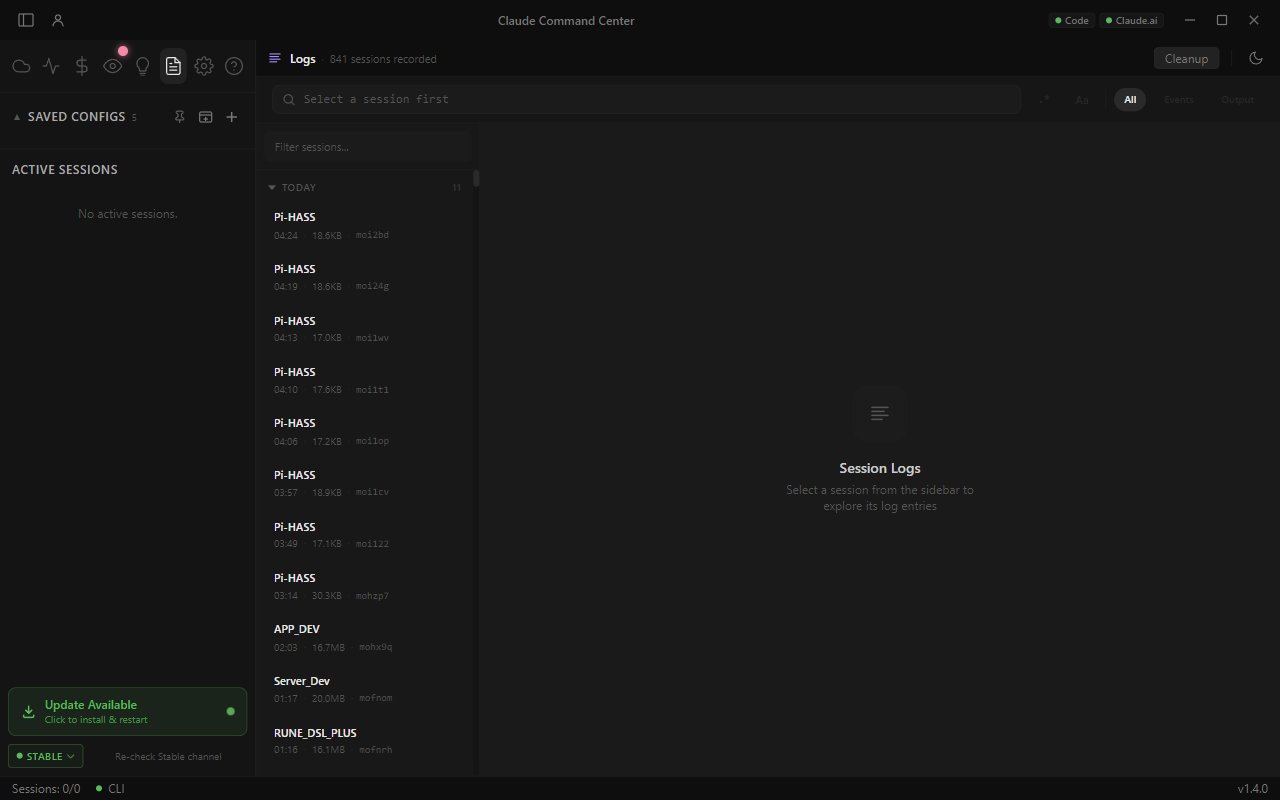Viewport: 1280px width, 800px height.
Task: Click Update Available install banner
Action: [x=127, y=711]
